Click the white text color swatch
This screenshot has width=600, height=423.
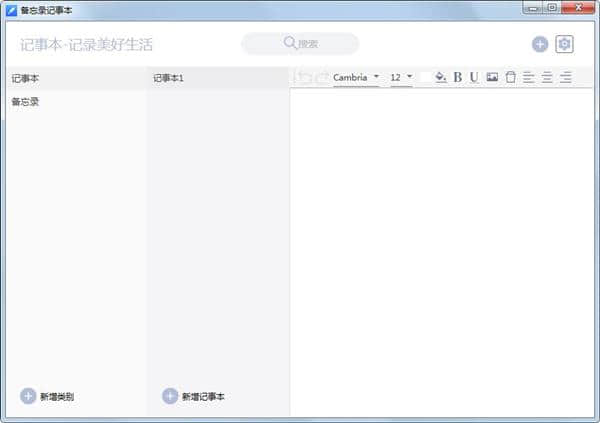425,77
